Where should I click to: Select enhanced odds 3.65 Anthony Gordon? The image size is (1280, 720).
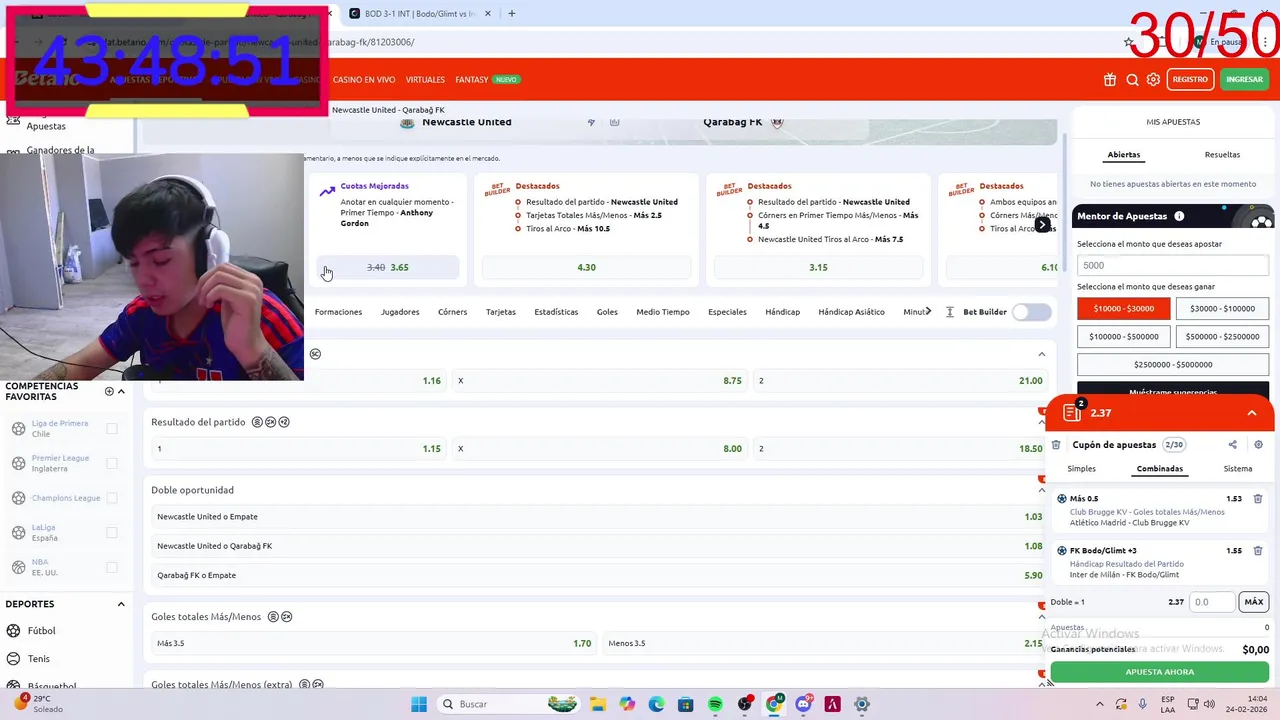pos(388,267)
